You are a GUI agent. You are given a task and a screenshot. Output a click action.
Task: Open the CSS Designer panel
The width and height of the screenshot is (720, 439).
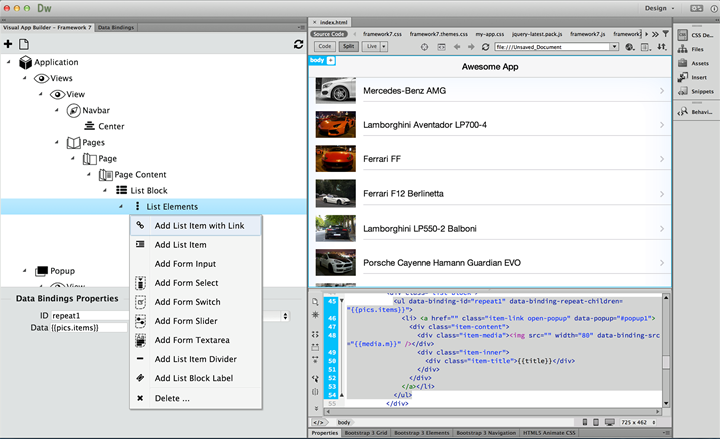tap(695, 35)
